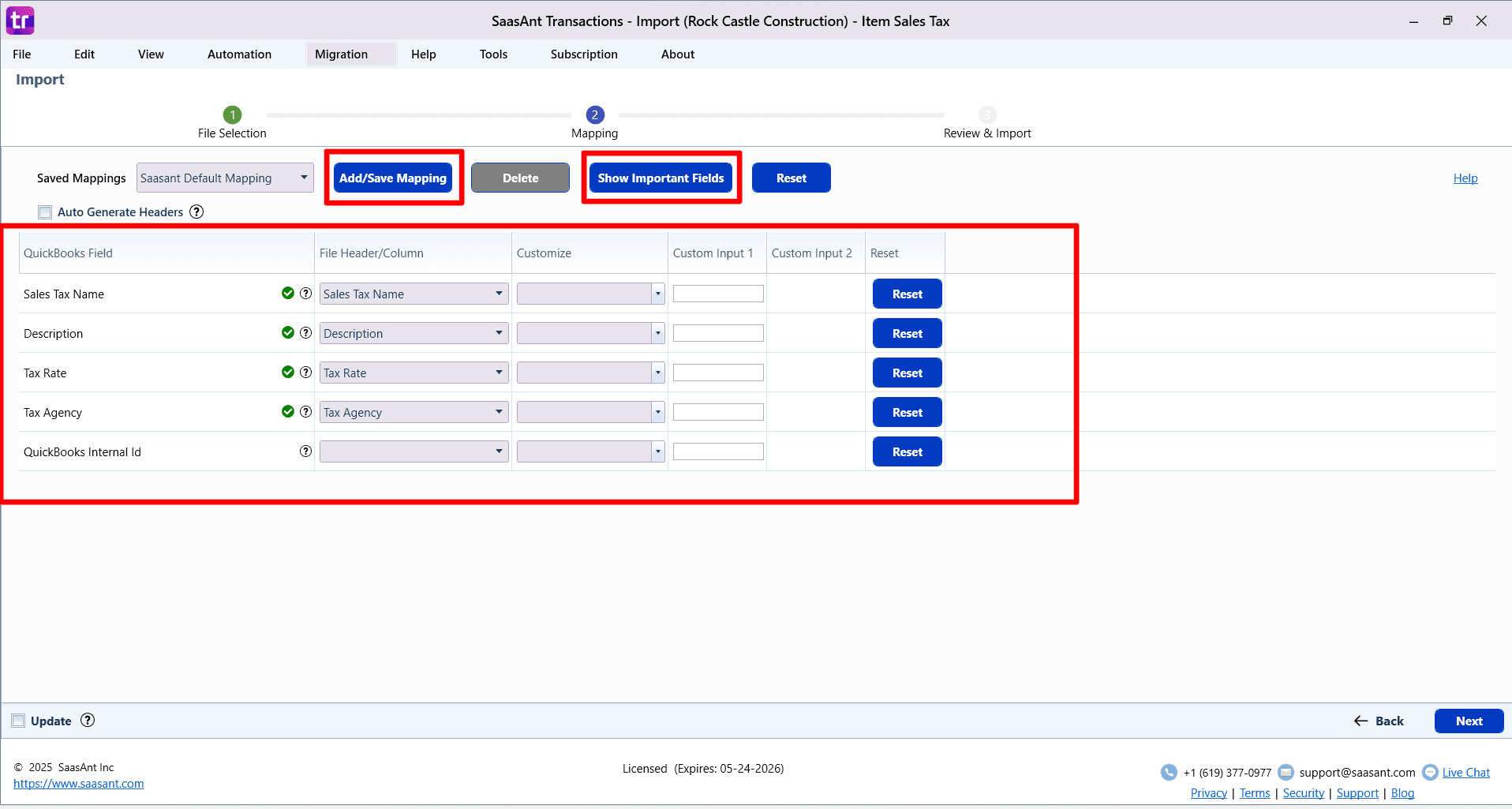Open the Security link in footer
Screen dimensions: 1512x809
1304,793
